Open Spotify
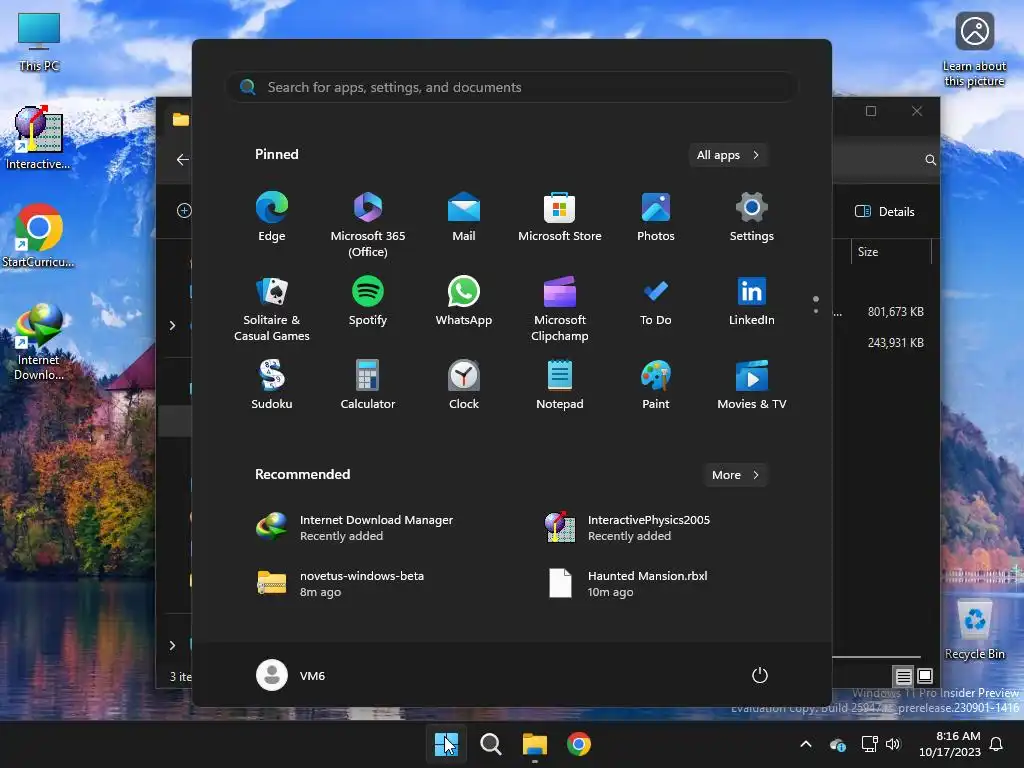Viewport: 1024px width, 768px height. point(368,301)
